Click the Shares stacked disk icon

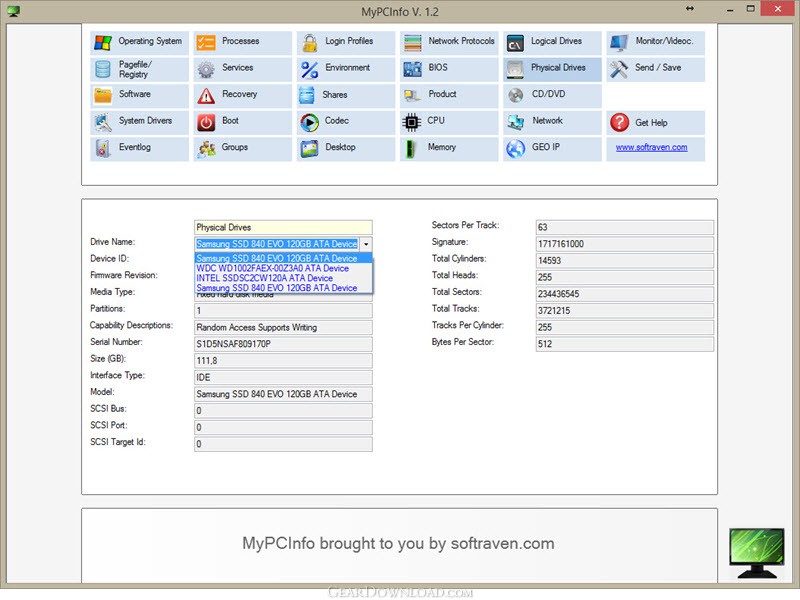307,95
